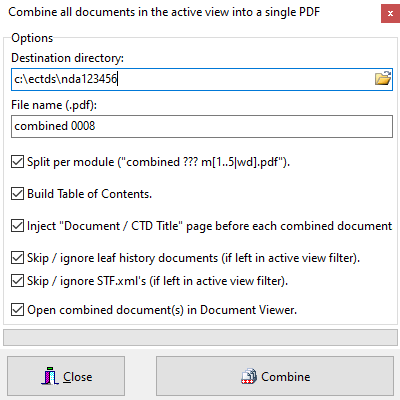The image size is (400, 400).
Task: Disable Inject Document / CTD Title page option
Action: click(17, 226)
